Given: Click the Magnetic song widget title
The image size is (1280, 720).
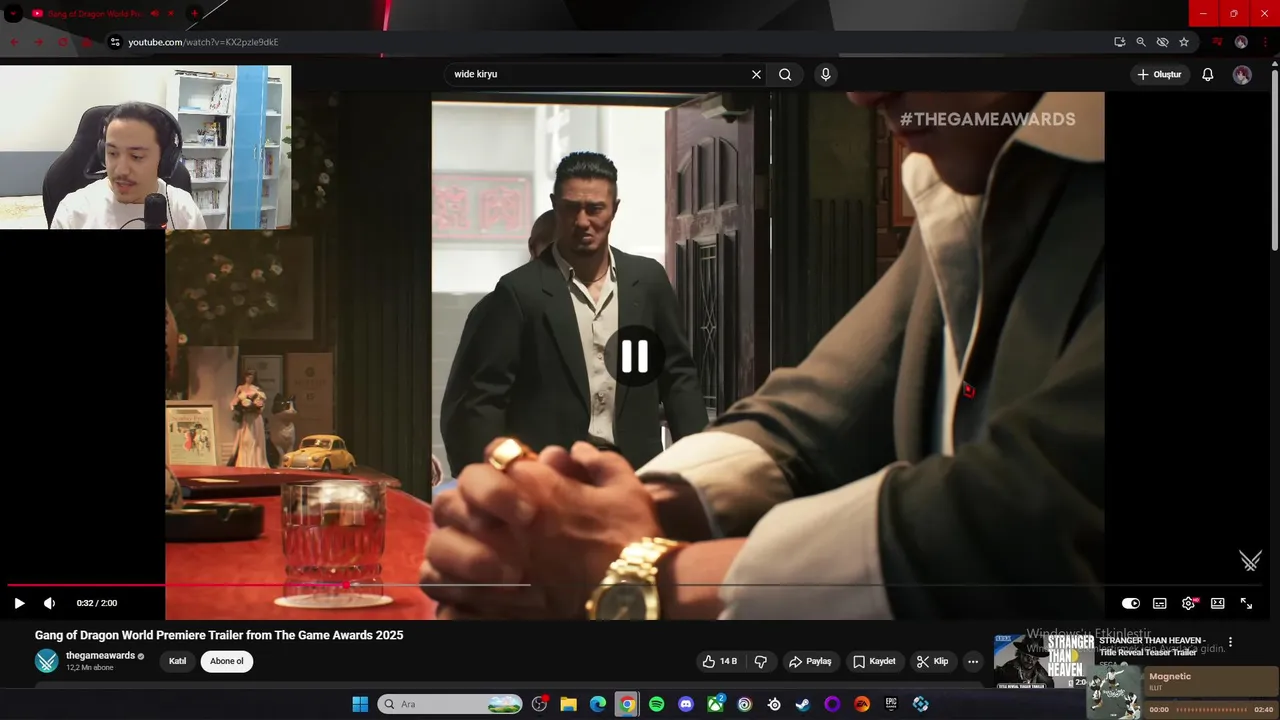Looking at the screenshot, I should (1170, 676).
